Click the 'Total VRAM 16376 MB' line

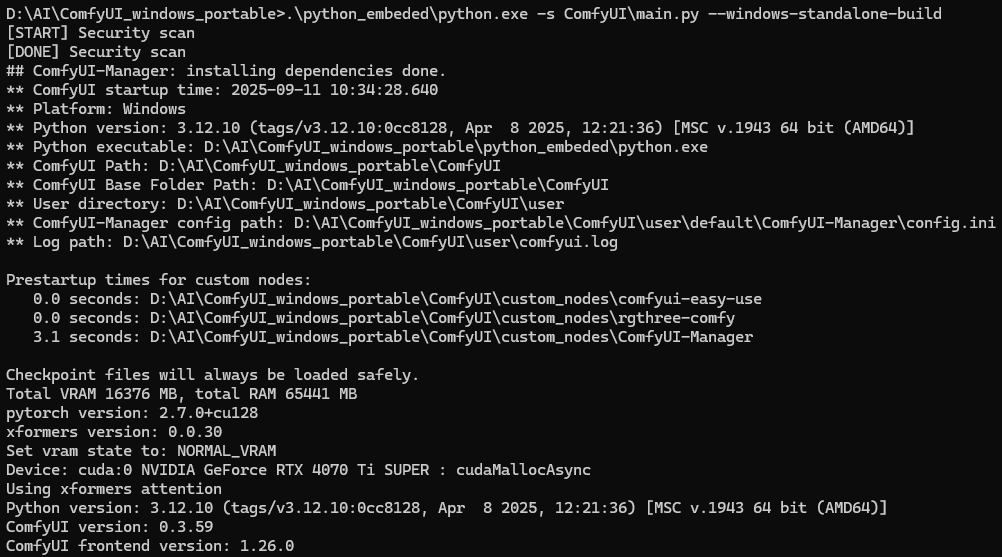pos(181,394)
